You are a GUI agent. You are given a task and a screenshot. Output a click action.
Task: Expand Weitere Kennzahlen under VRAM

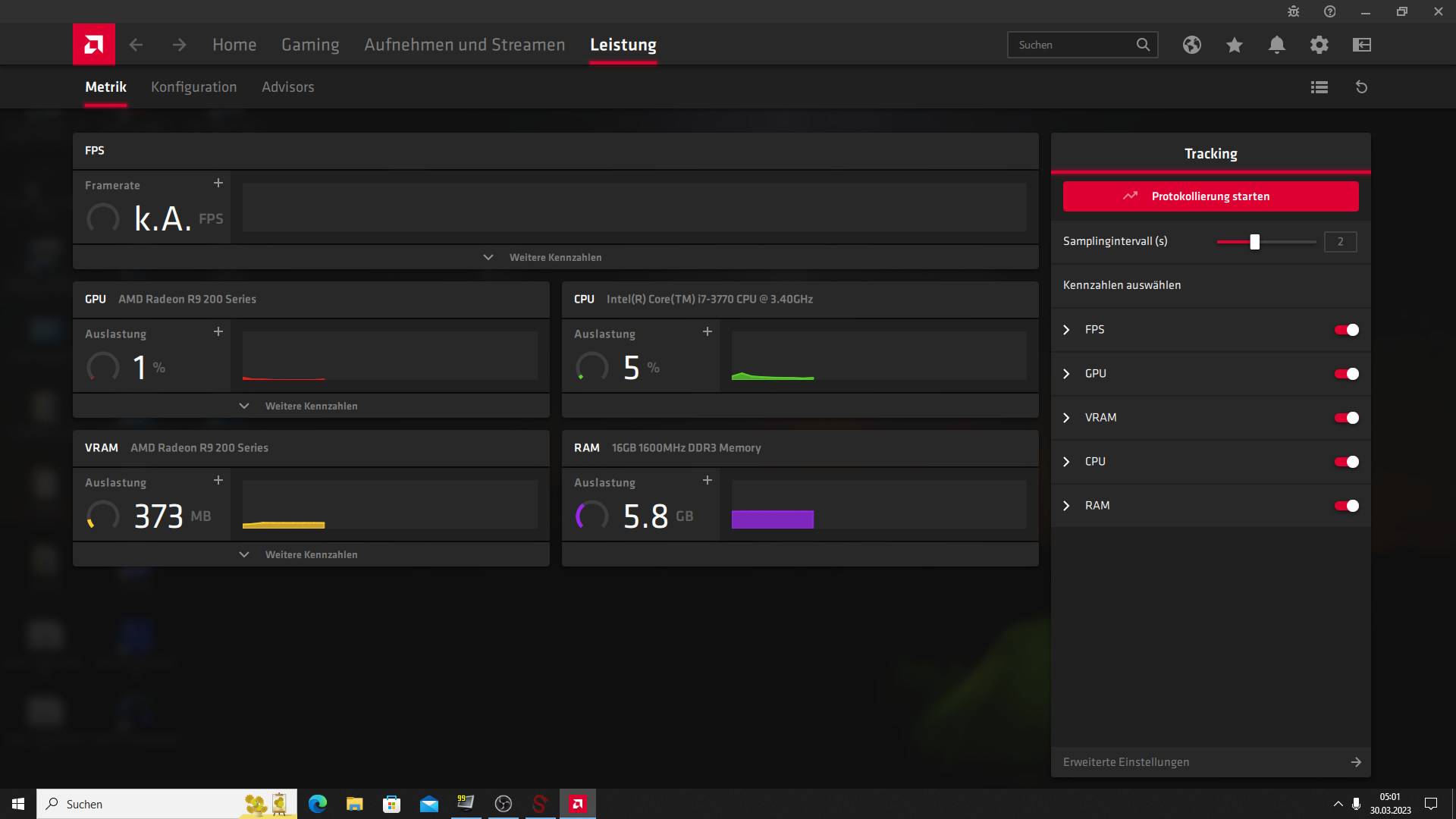(311, 554)
